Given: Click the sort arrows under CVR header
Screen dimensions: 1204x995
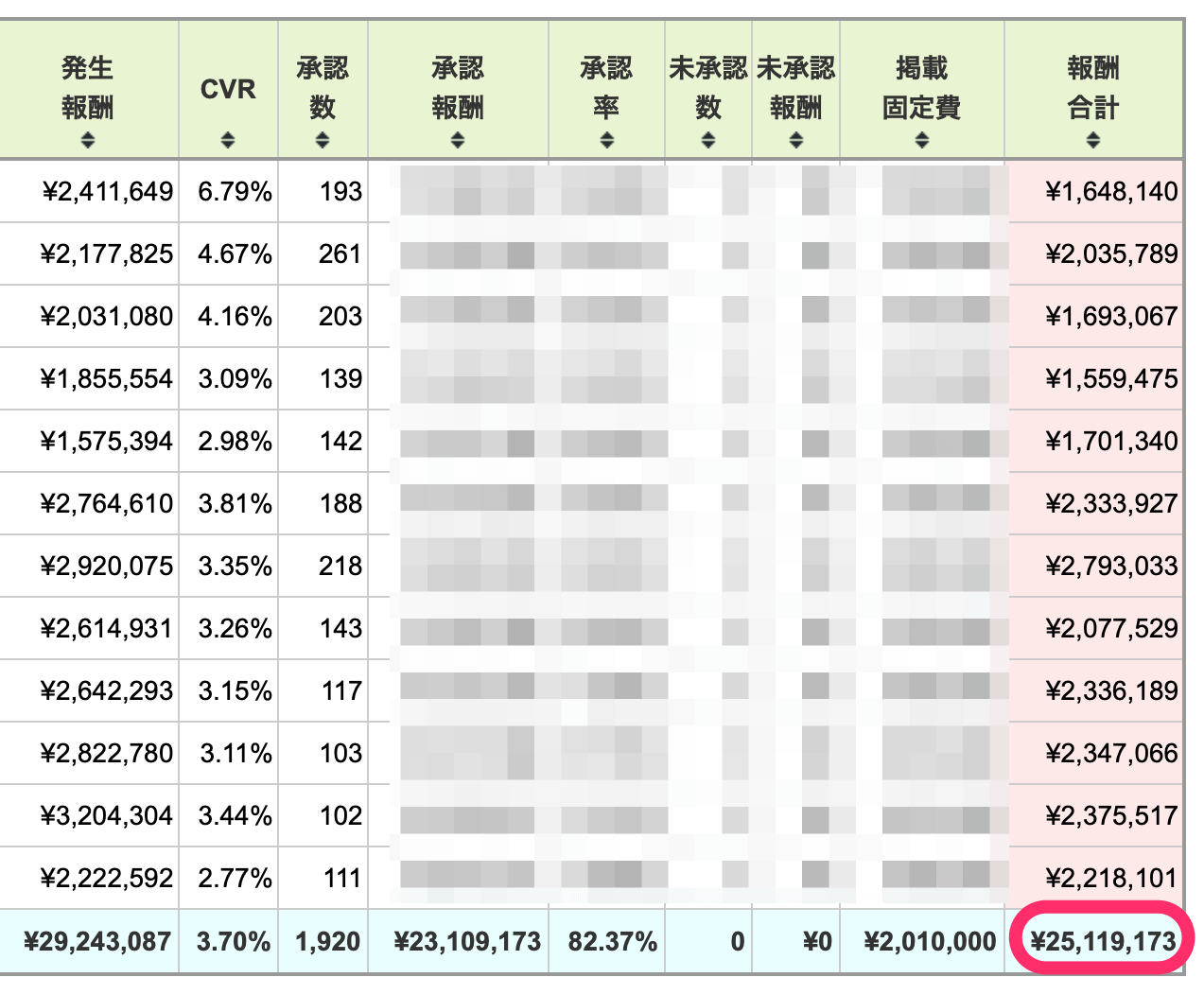Looking at the screenshot, I should click(x=228, y=140).
